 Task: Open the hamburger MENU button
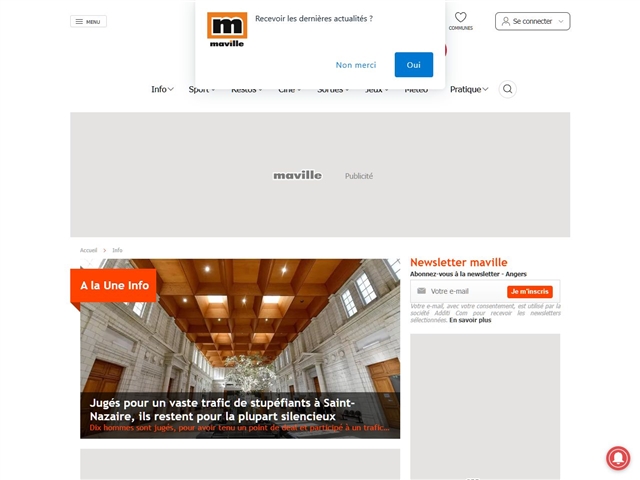(x=88, y=21)
